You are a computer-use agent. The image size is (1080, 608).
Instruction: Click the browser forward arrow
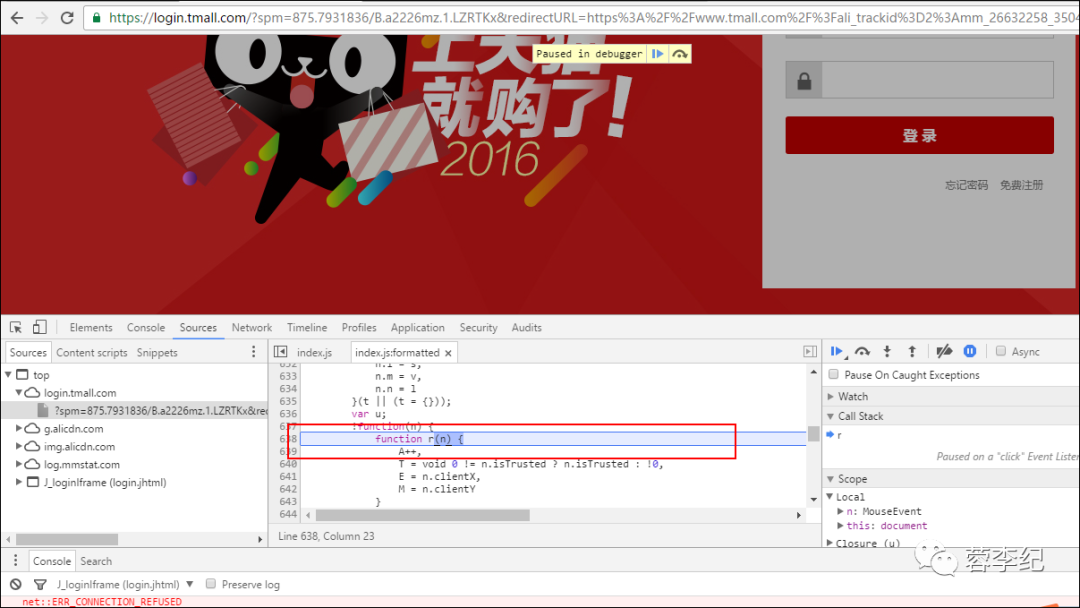pos(41,17)
